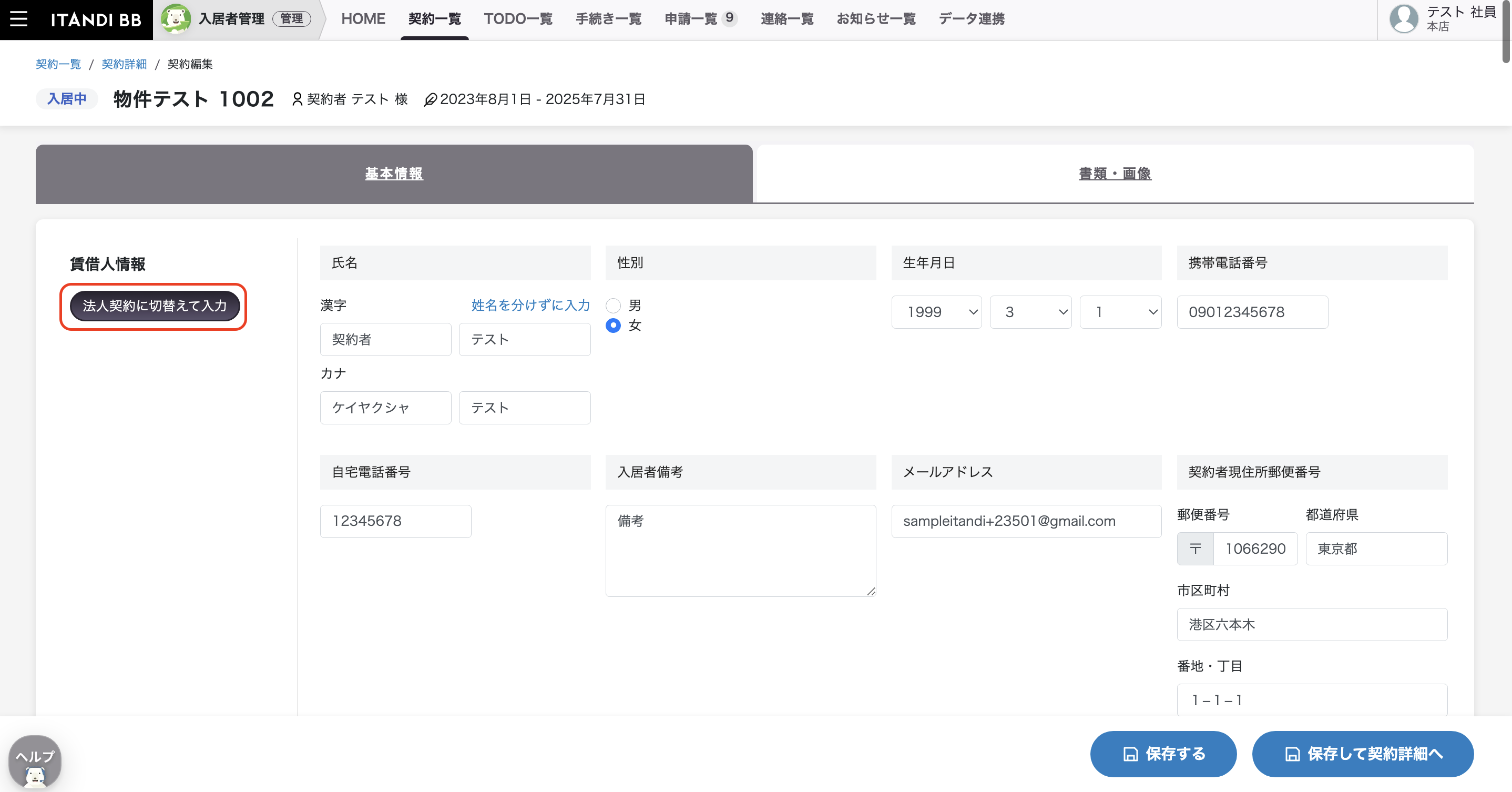Click the postal mark 〒 addon

point(1195,549)
